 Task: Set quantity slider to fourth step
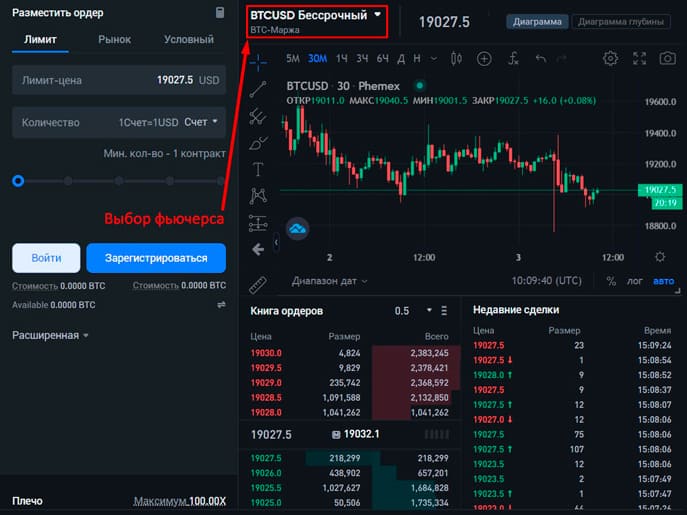click(170, 181)
